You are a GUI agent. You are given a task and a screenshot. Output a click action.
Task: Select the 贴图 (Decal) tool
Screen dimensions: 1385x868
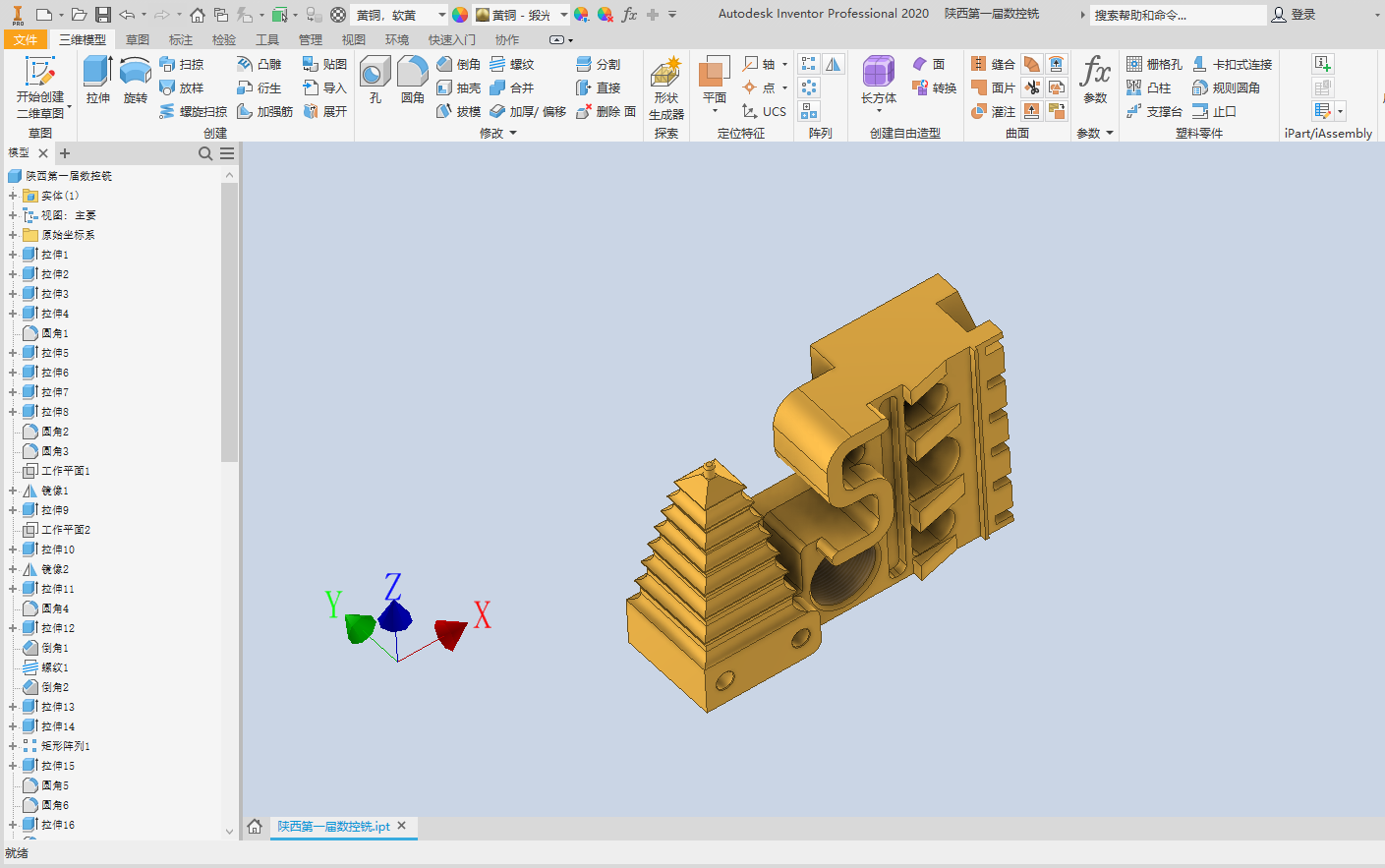[x=324, y=64]
